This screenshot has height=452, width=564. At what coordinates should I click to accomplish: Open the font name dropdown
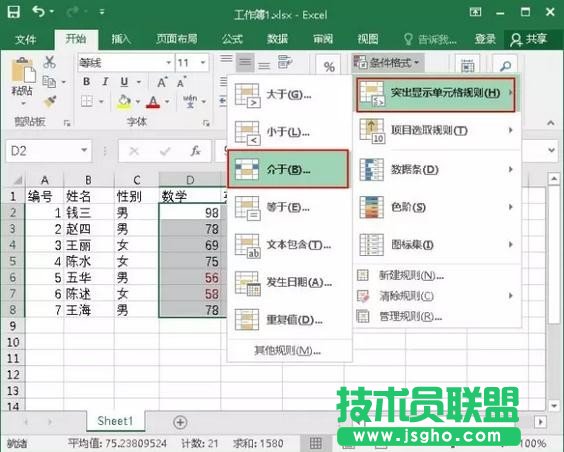(x=168, y=63)
